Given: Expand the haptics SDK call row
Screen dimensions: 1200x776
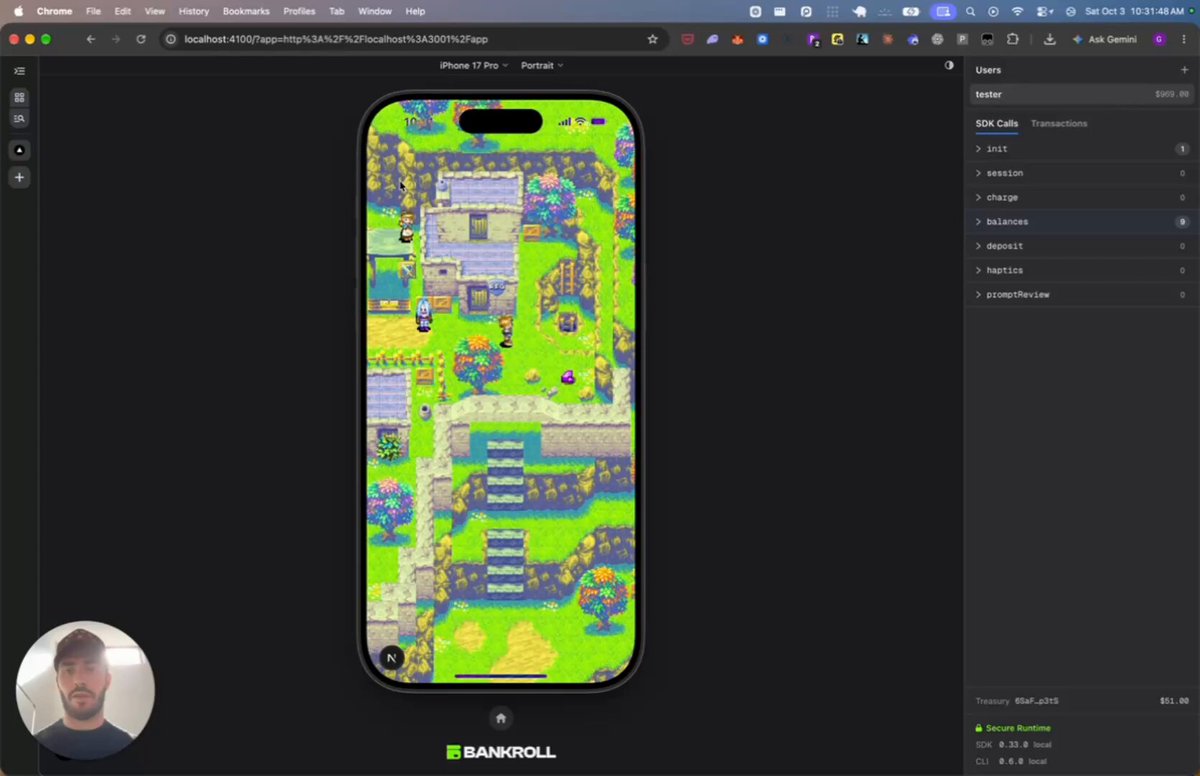Looking at the screenshot, I should [x=1082, y=270].
